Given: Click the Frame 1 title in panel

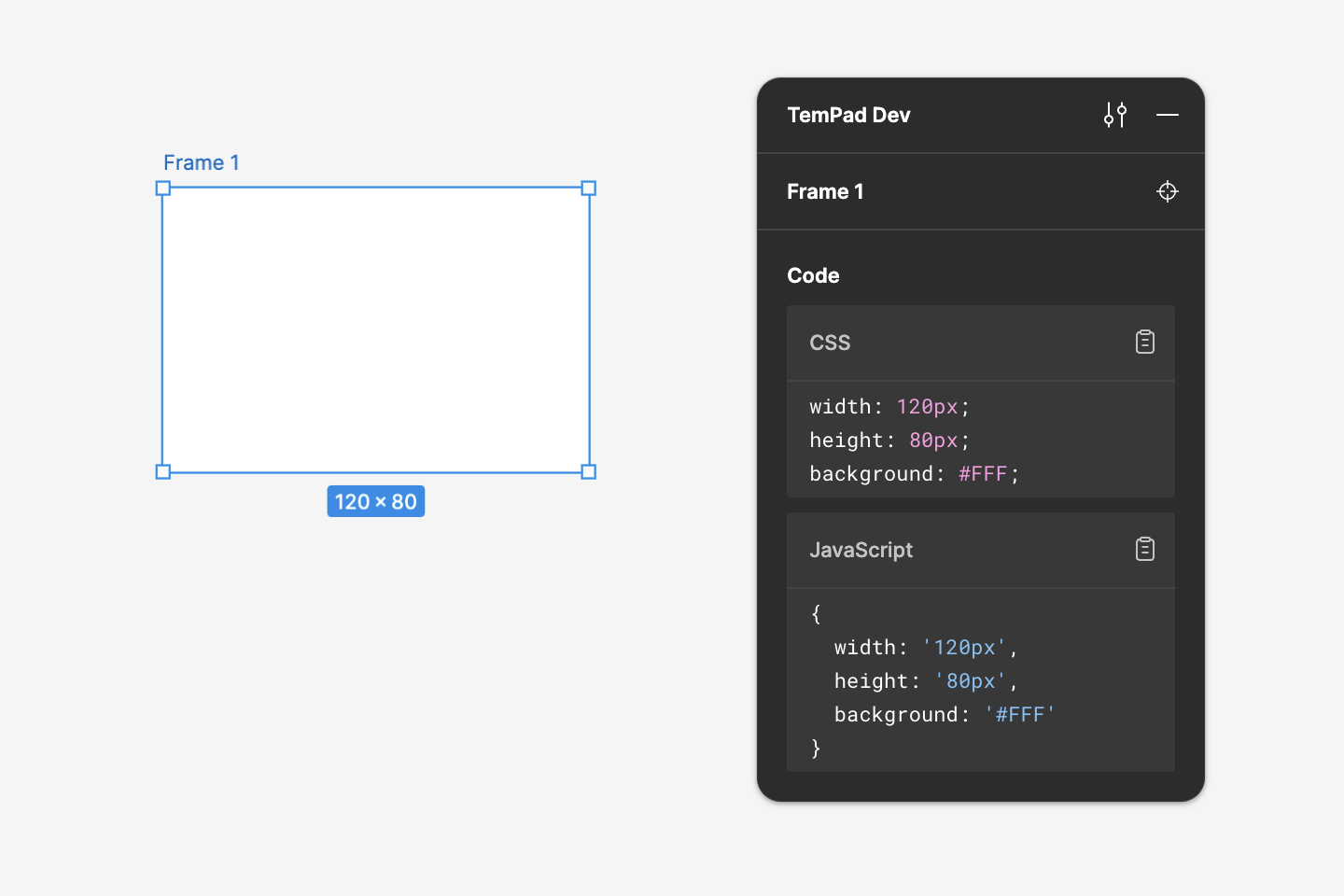Looking at the screenshot, I should pos(825,191).
